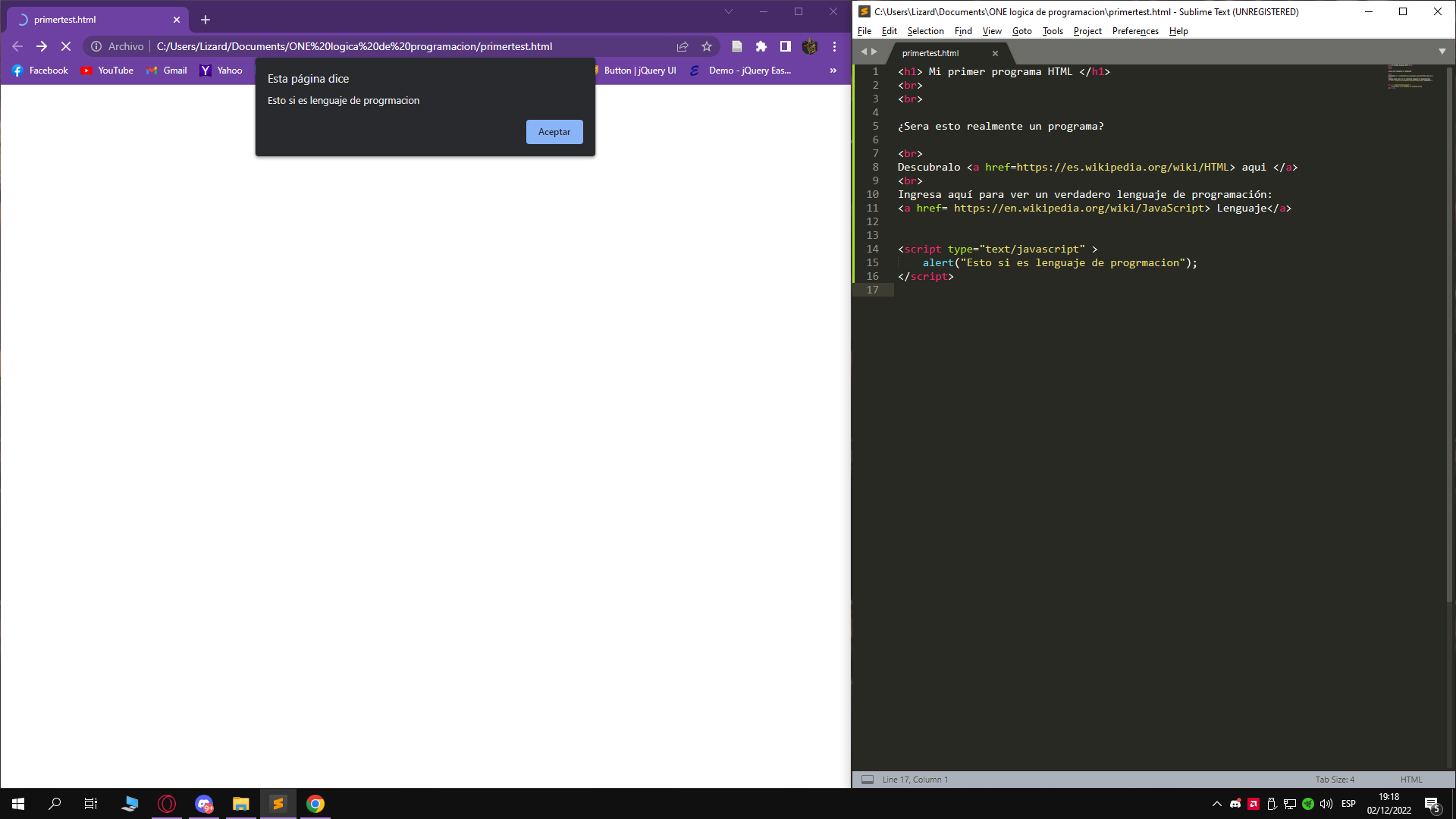
Task: Expand the browser extensions area
Action: point(761,46)
